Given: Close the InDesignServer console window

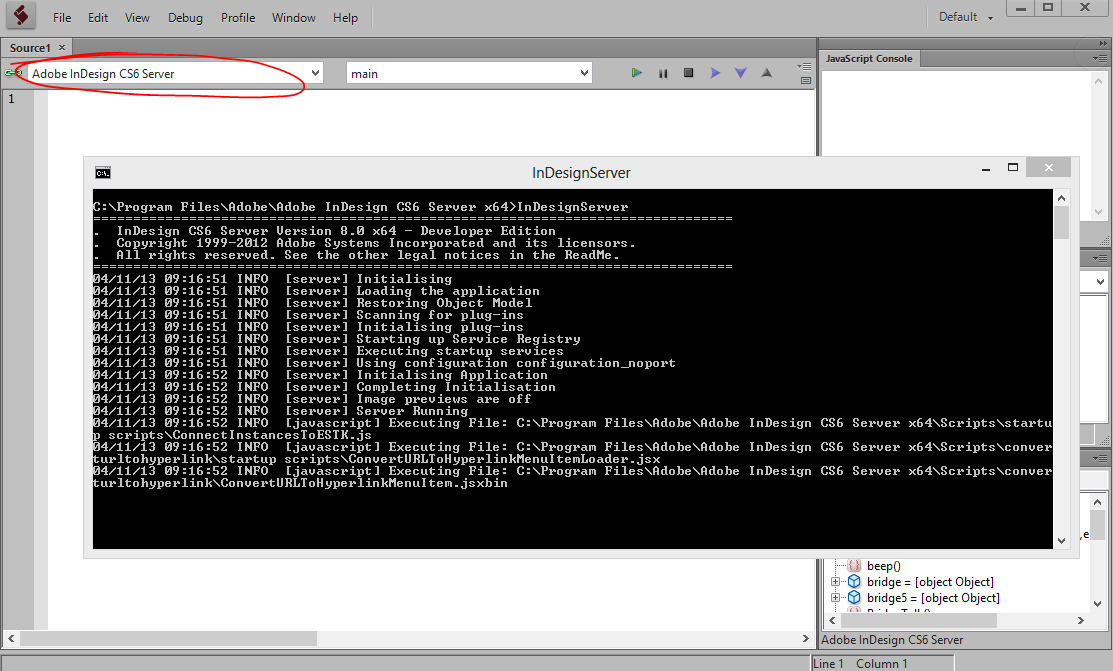Looking at the screenshot, I should (x=1048, y=168).
